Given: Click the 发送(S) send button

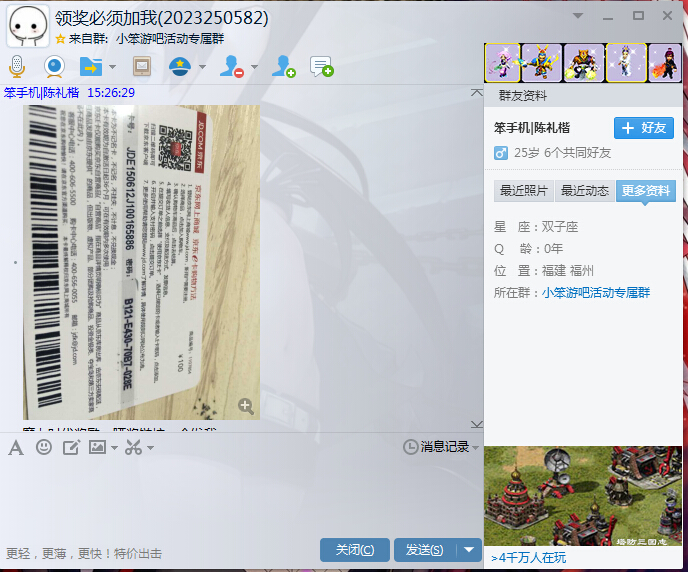Looking at the screenshot, I should coord(424,550).
